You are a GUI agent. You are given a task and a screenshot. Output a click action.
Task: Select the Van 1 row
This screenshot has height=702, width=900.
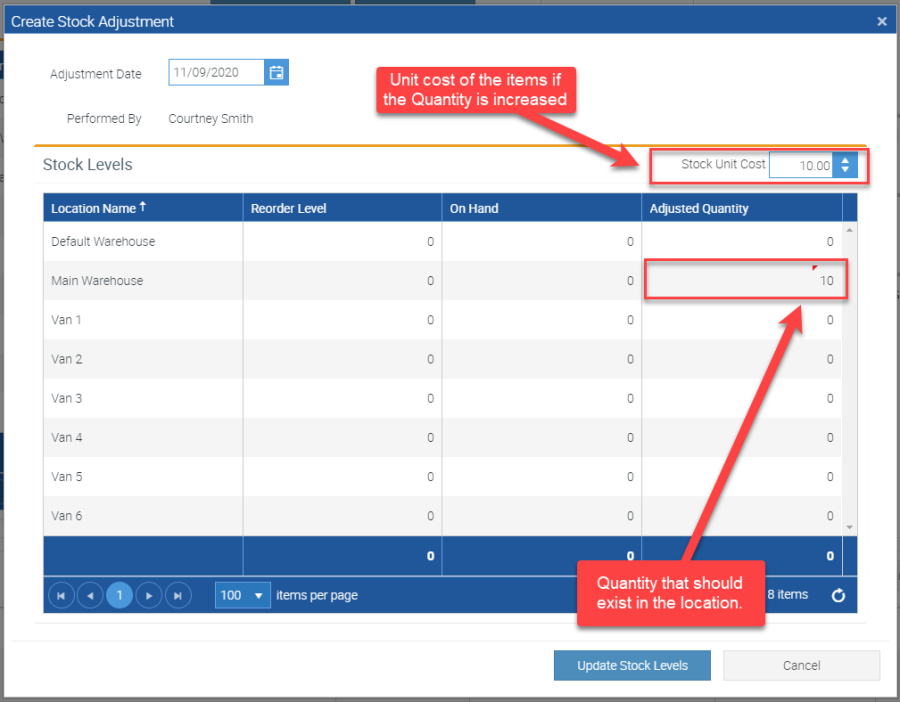click(x=443, y=320)
